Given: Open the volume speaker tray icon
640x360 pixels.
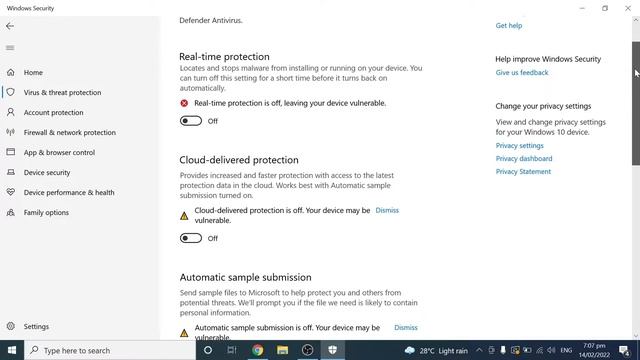Looking at the screenshot, I should coord(551,350).
